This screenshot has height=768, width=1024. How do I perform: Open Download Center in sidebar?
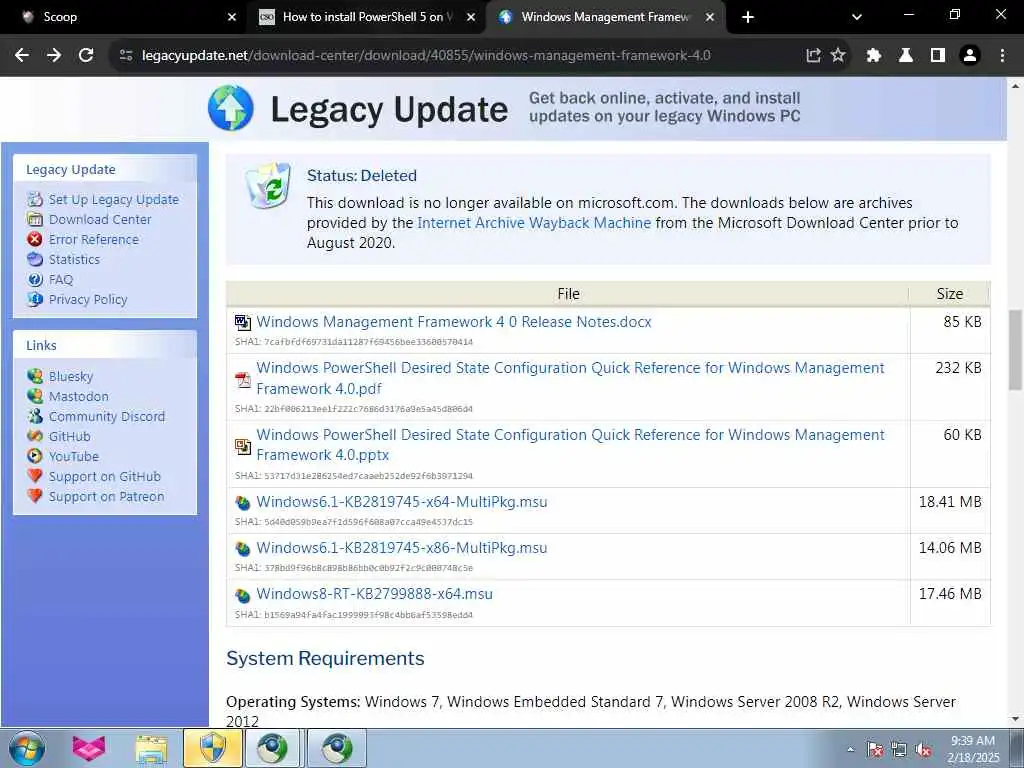[x=100, y=219]
